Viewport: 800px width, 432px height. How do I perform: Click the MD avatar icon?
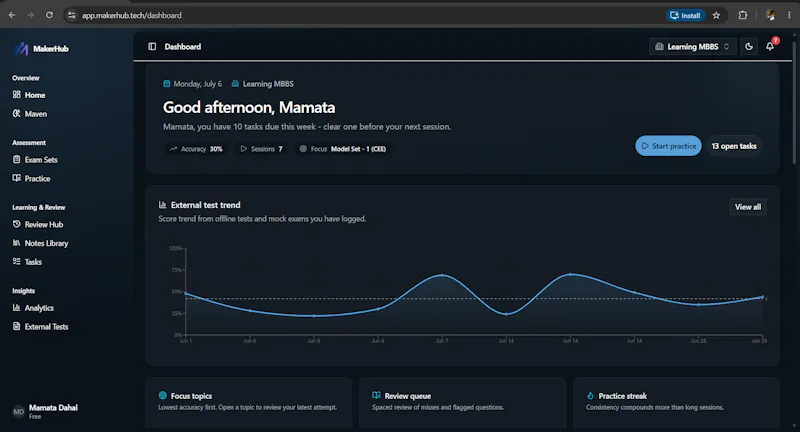(19, 412)
